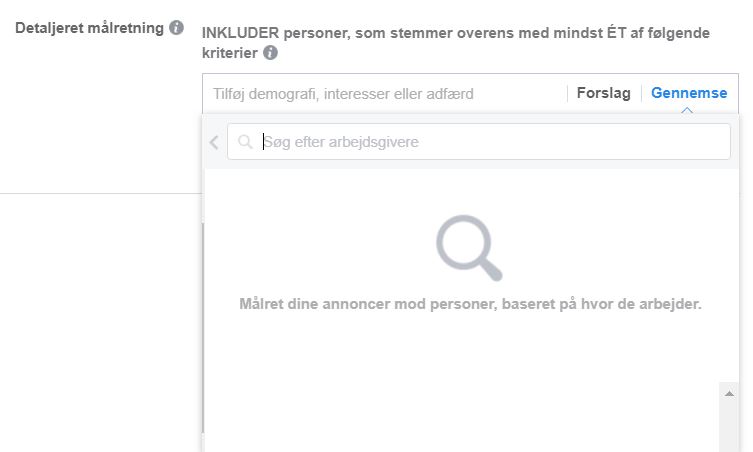
Task: Click small magnifier icon in search box
Action: (x=245, y=142)
